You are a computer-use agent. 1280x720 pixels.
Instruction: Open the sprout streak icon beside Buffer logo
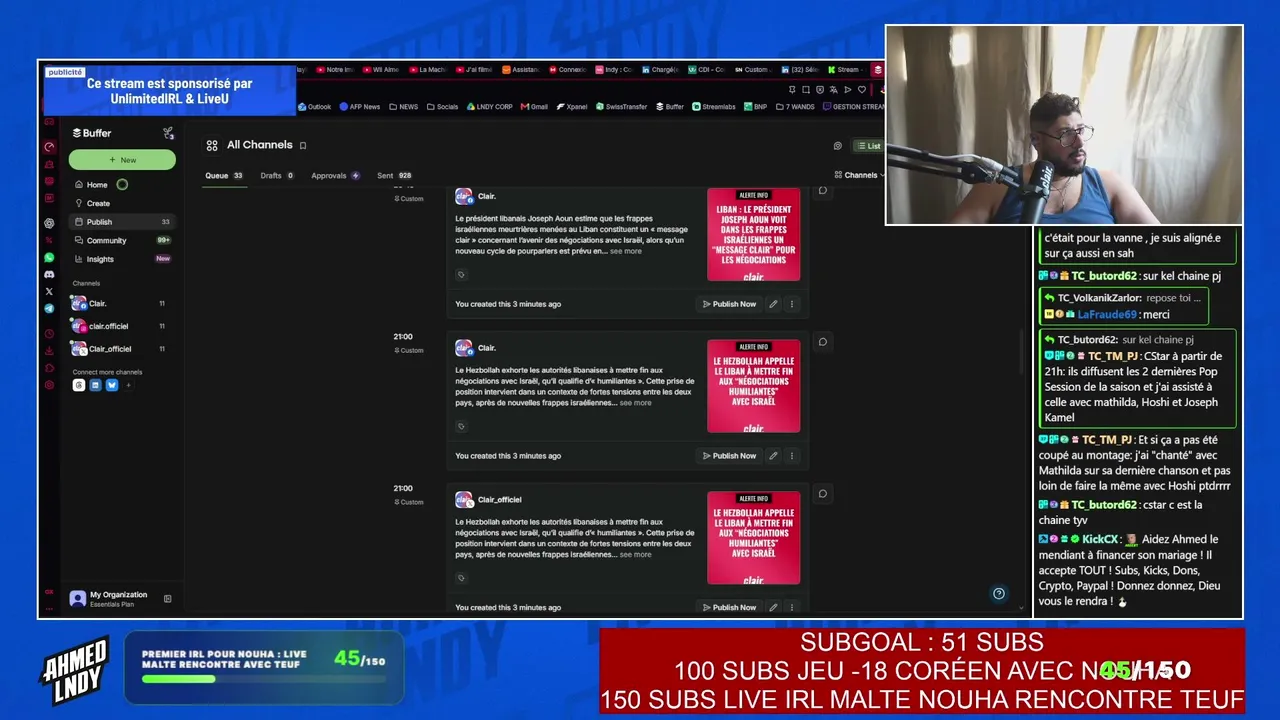[x=168, y=133]
